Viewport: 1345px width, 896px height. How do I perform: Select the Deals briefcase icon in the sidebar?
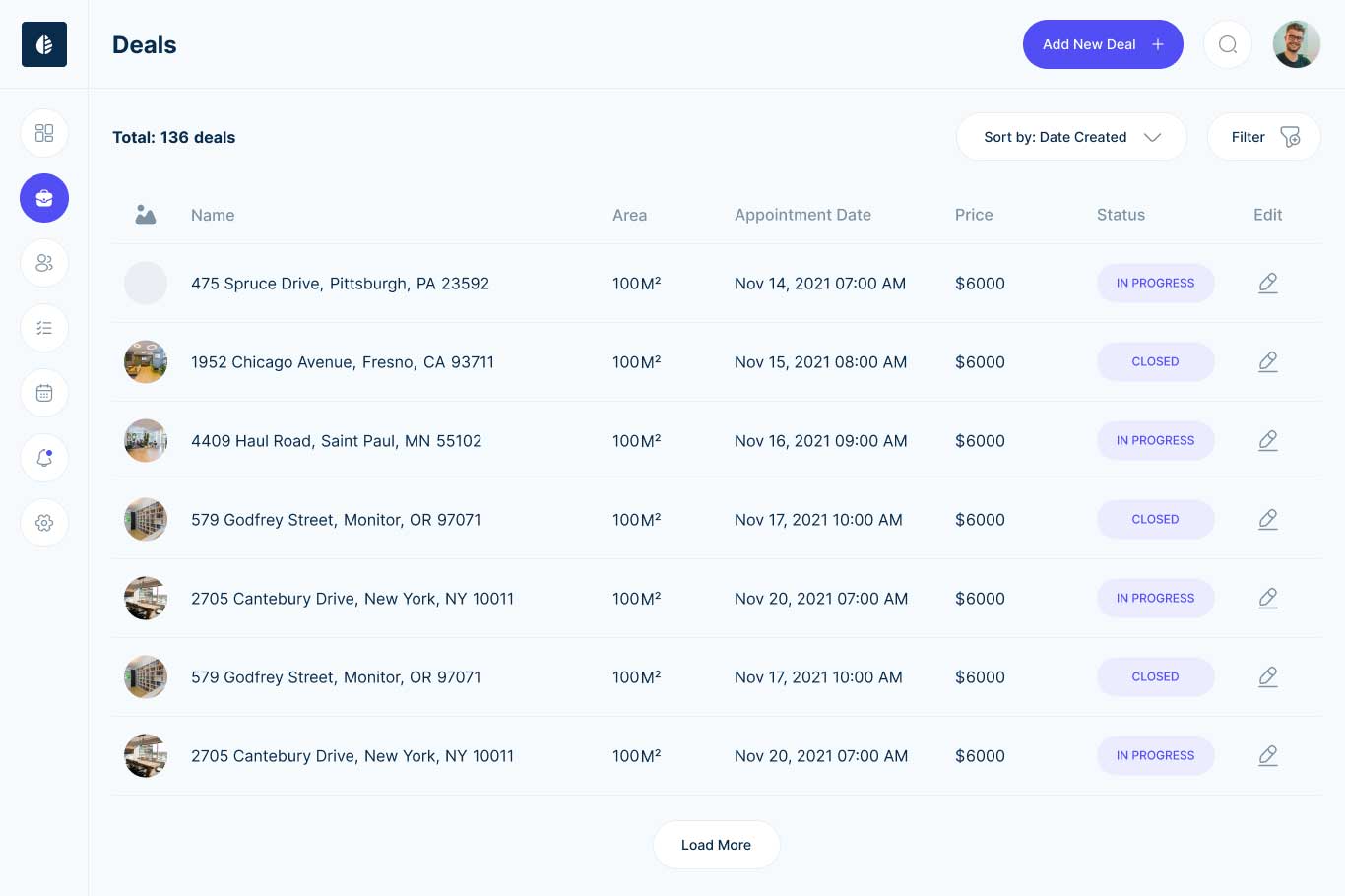pyautogui.click(x=44, y=198)
